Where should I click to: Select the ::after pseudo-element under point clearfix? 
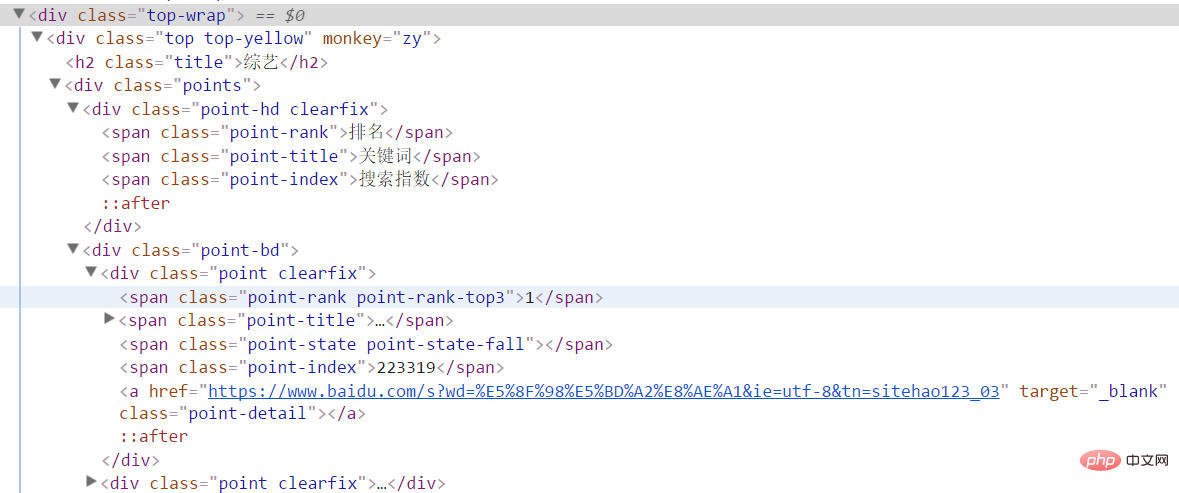[153, 436]
